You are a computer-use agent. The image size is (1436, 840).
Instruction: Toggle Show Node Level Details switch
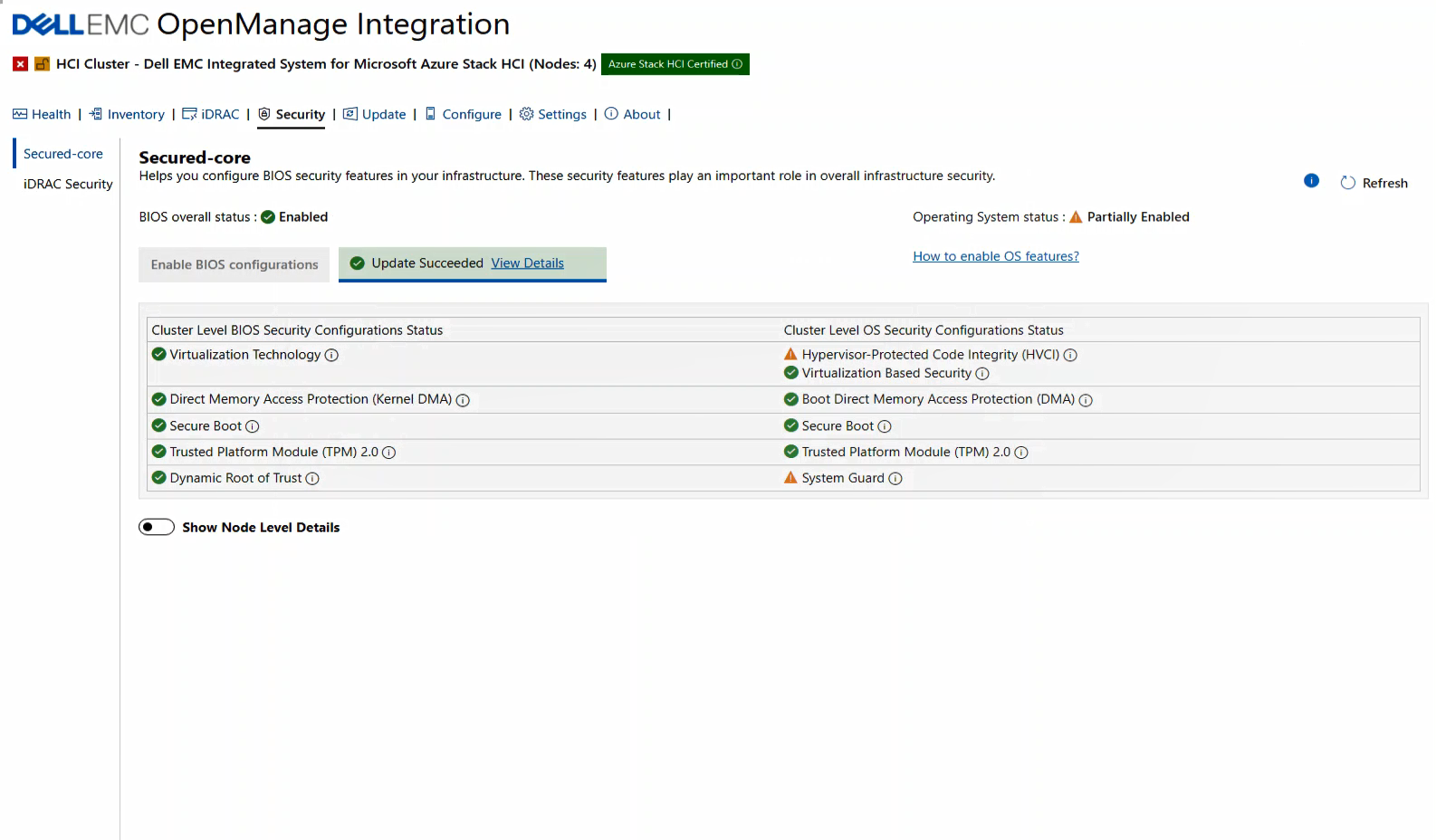(x=157, y=528)
